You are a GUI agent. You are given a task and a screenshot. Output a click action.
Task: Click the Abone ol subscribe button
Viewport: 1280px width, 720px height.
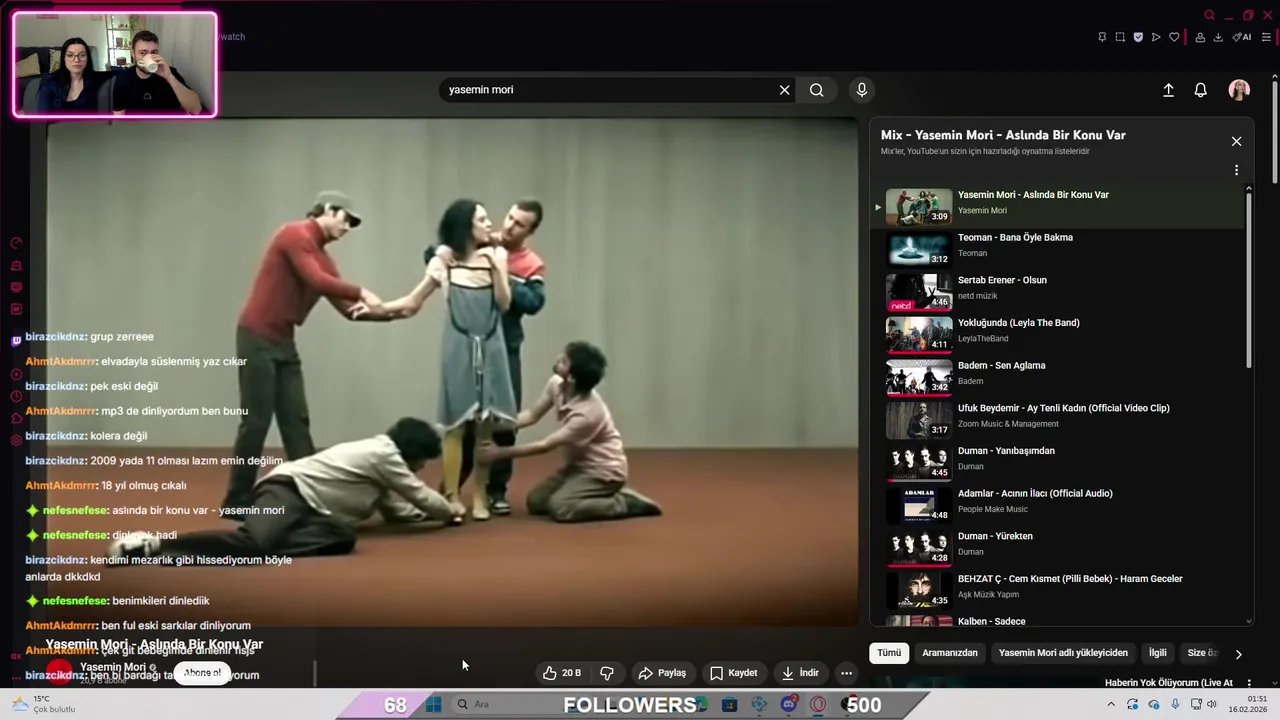[x=202, y=673]
